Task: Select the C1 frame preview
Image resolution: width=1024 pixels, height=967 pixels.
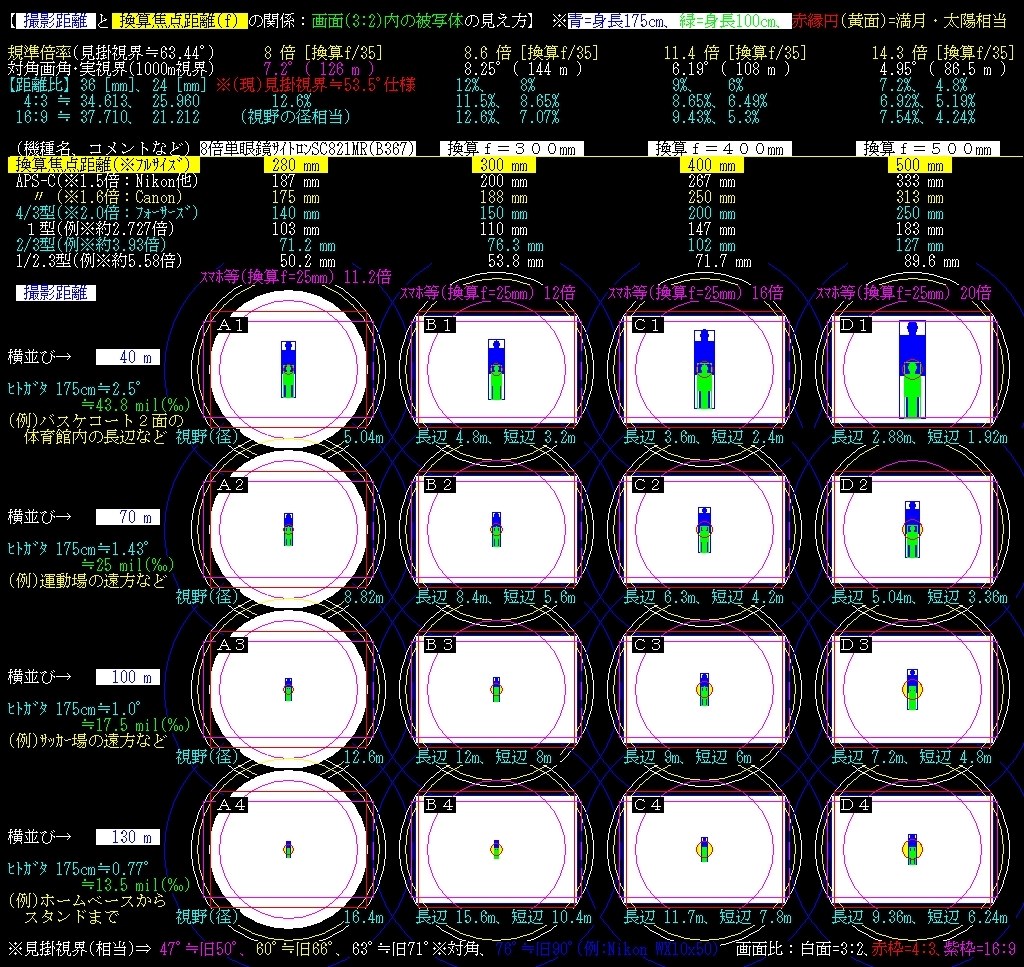Action: click(704, 369)
